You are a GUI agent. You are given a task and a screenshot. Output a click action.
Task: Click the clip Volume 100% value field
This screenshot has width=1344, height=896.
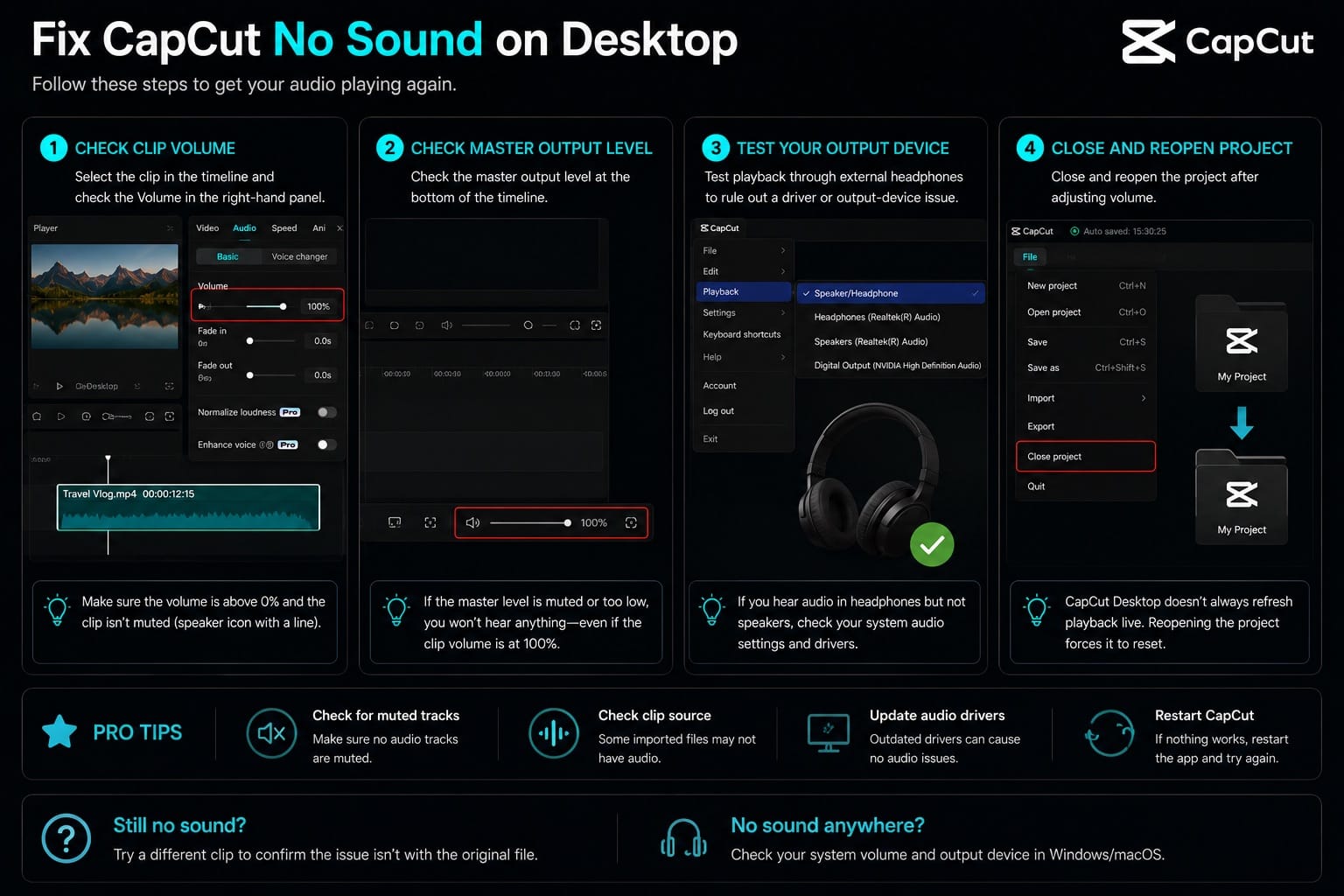point(318,306)
